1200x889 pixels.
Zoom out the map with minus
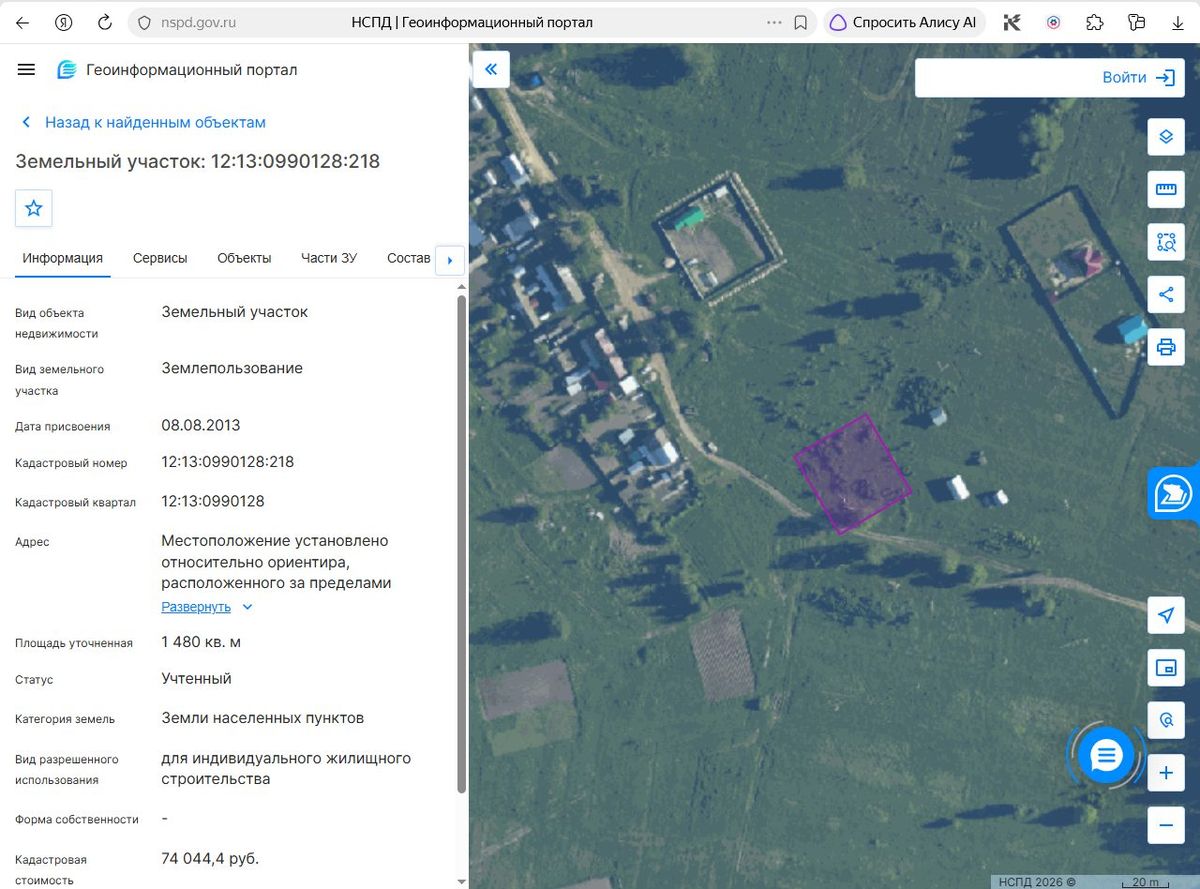click(1166, 825)
